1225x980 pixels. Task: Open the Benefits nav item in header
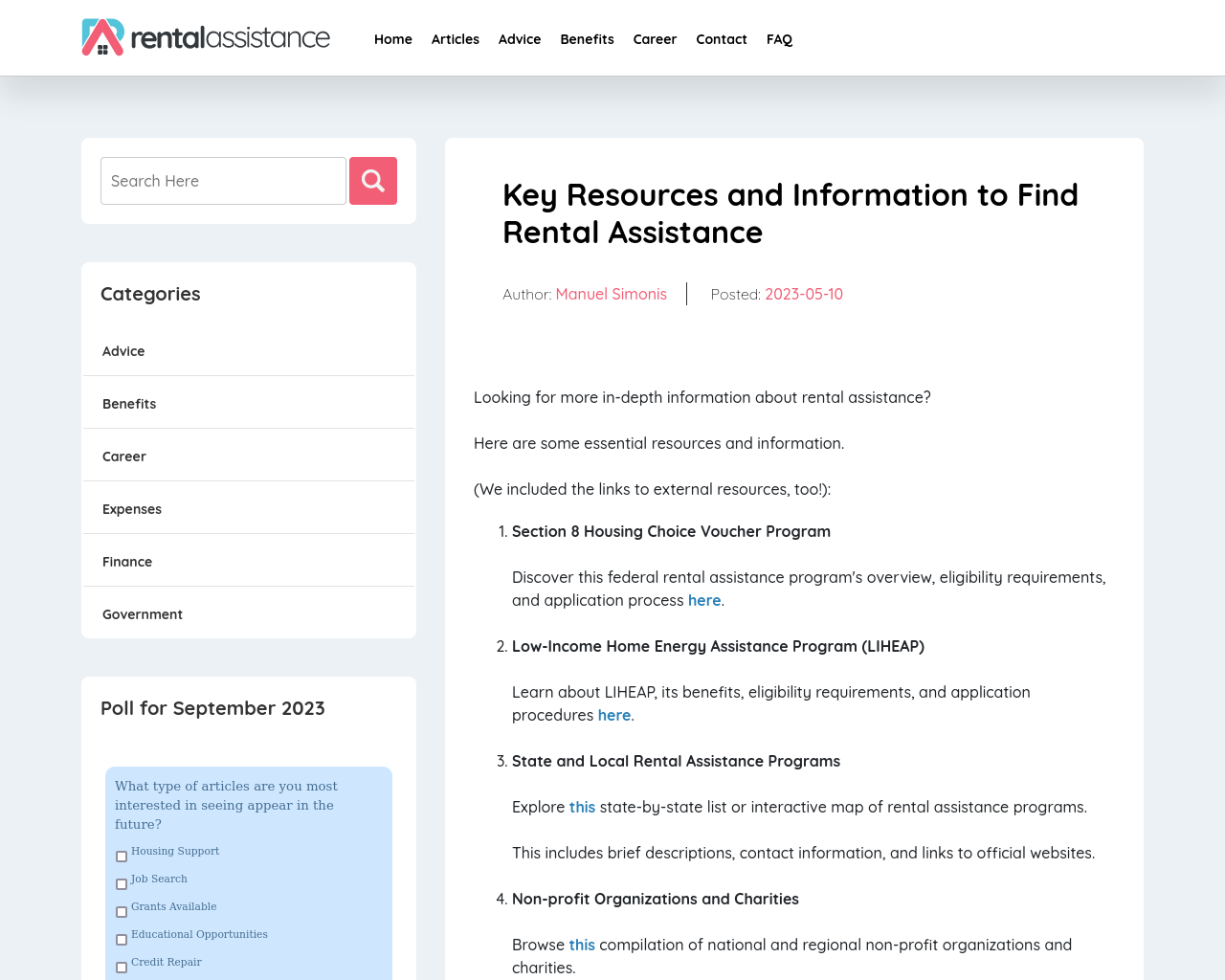[588, 39]
